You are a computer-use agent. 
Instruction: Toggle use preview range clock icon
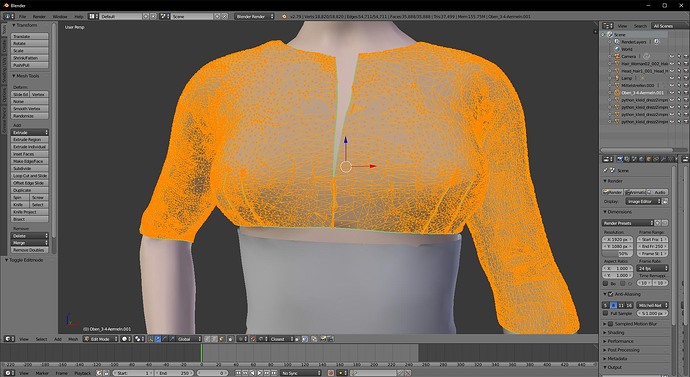tap(99, 373)
